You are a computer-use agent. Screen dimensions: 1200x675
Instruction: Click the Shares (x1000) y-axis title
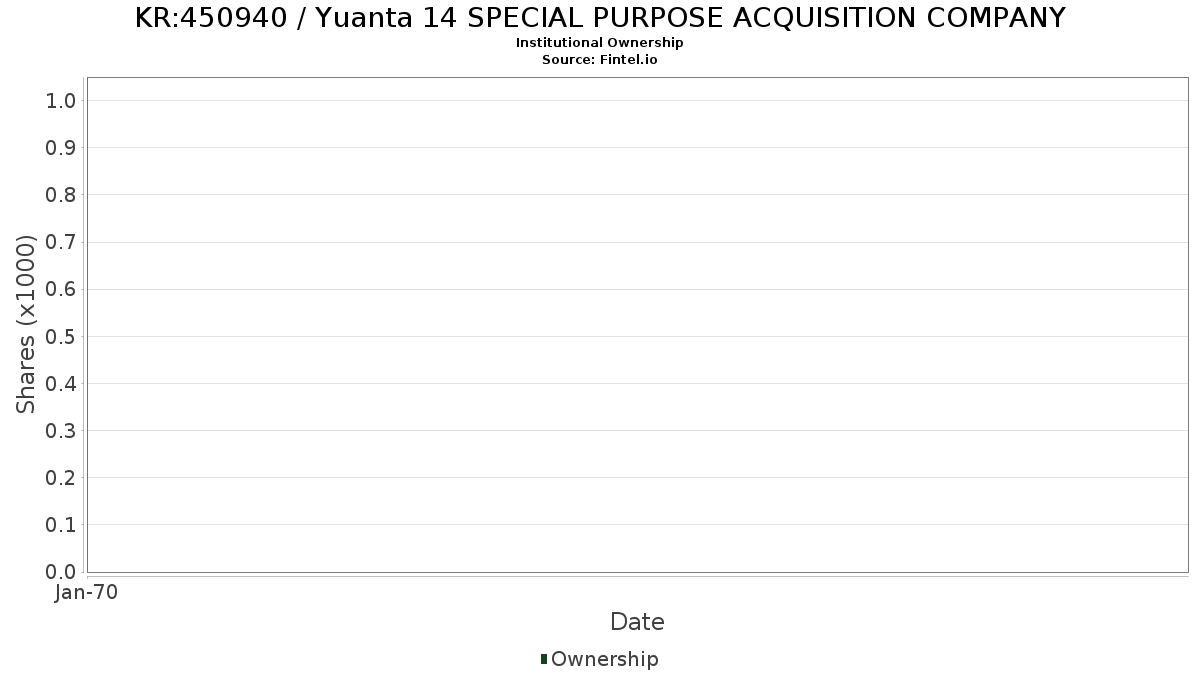click(26, 324)
